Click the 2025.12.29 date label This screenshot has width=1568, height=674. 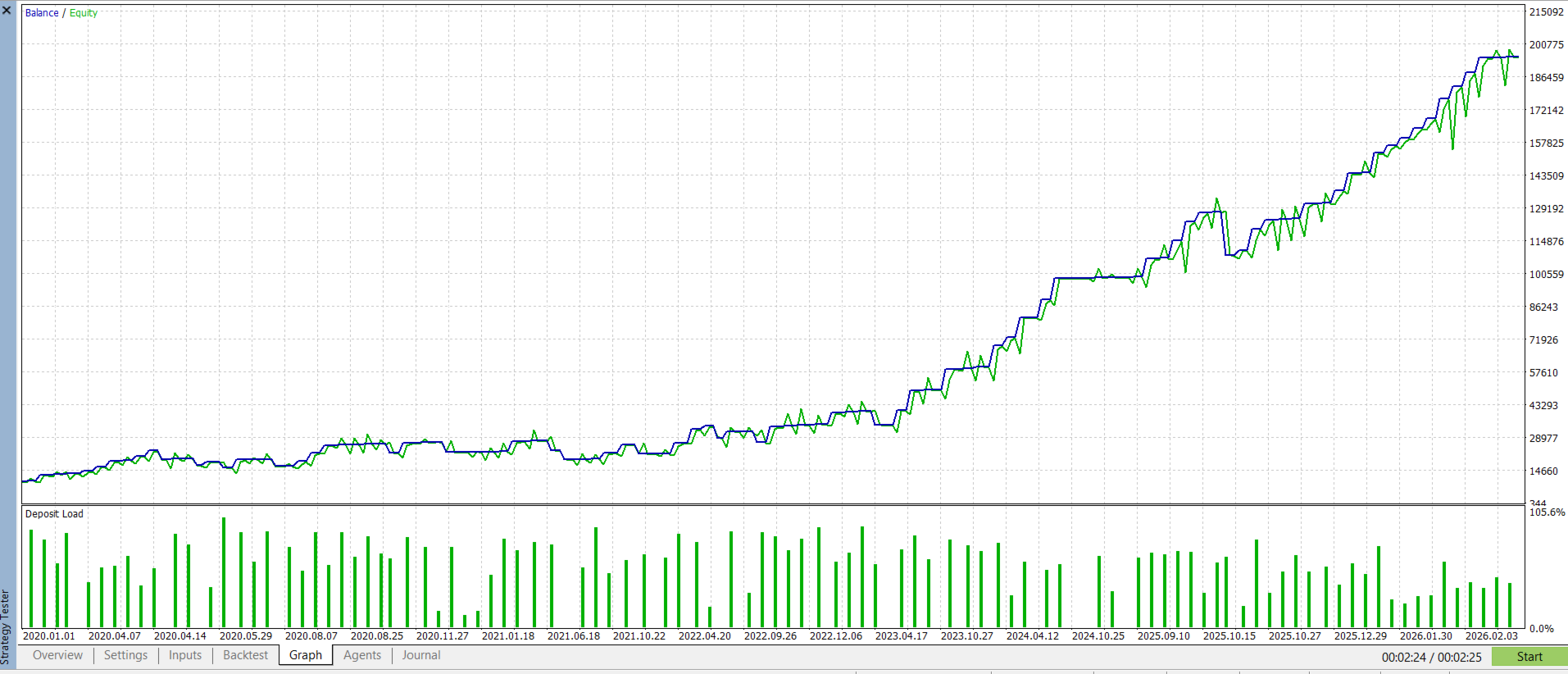pyautogui.click(x=1361, y=636)
